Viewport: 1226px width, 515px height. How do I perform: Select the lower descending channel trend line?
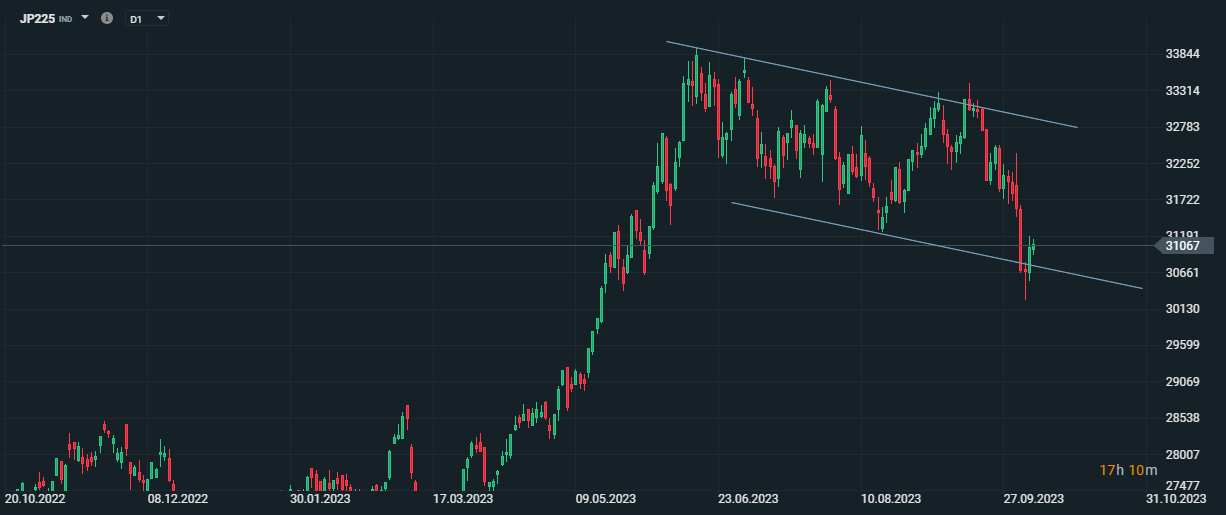(936, 245)
